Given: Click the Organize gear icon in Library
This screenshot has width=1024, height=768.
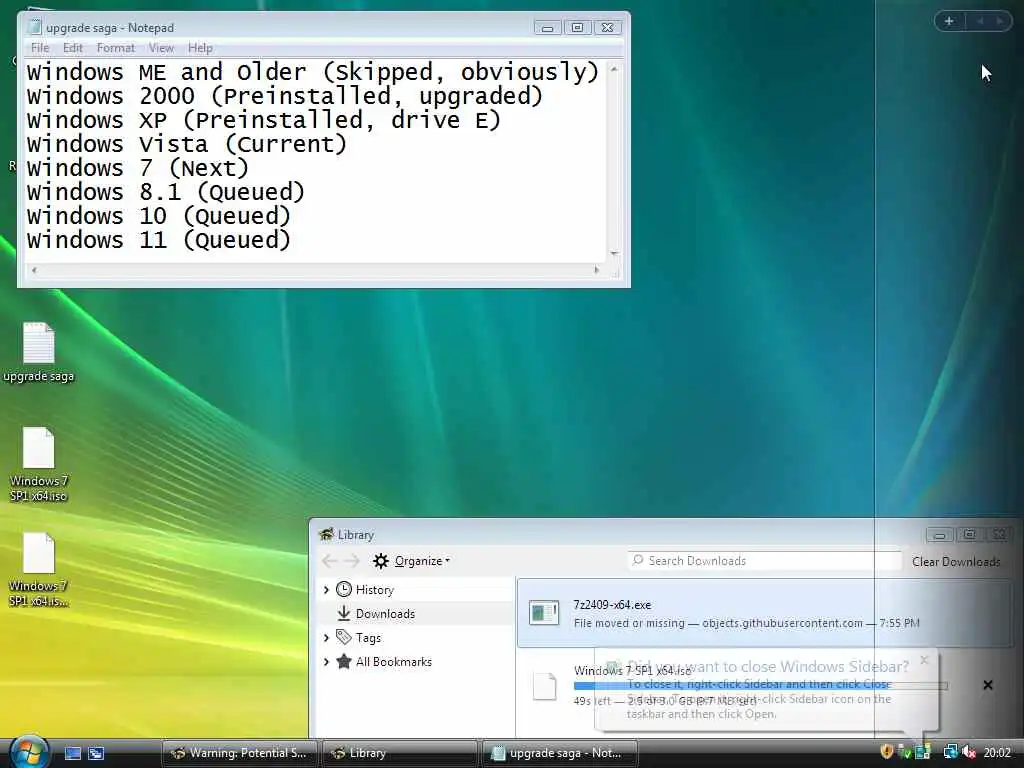Looking at the screenshot, I should (381, 561).
